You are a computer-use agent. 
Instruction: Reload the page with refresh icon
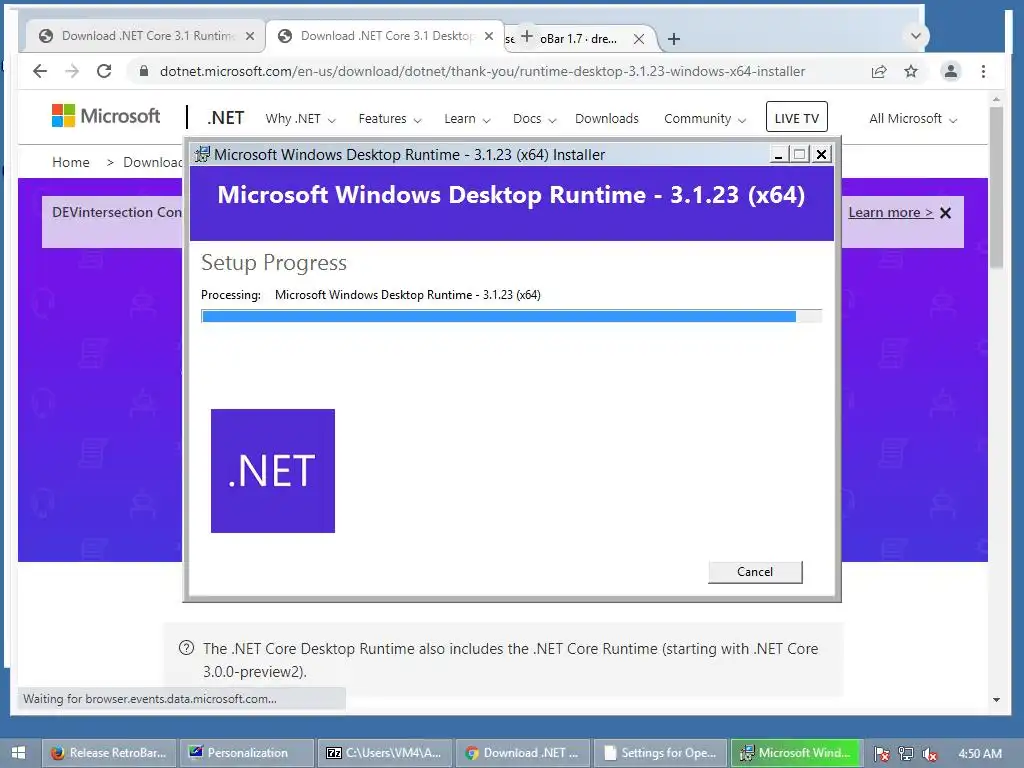[x=104, y=71]
